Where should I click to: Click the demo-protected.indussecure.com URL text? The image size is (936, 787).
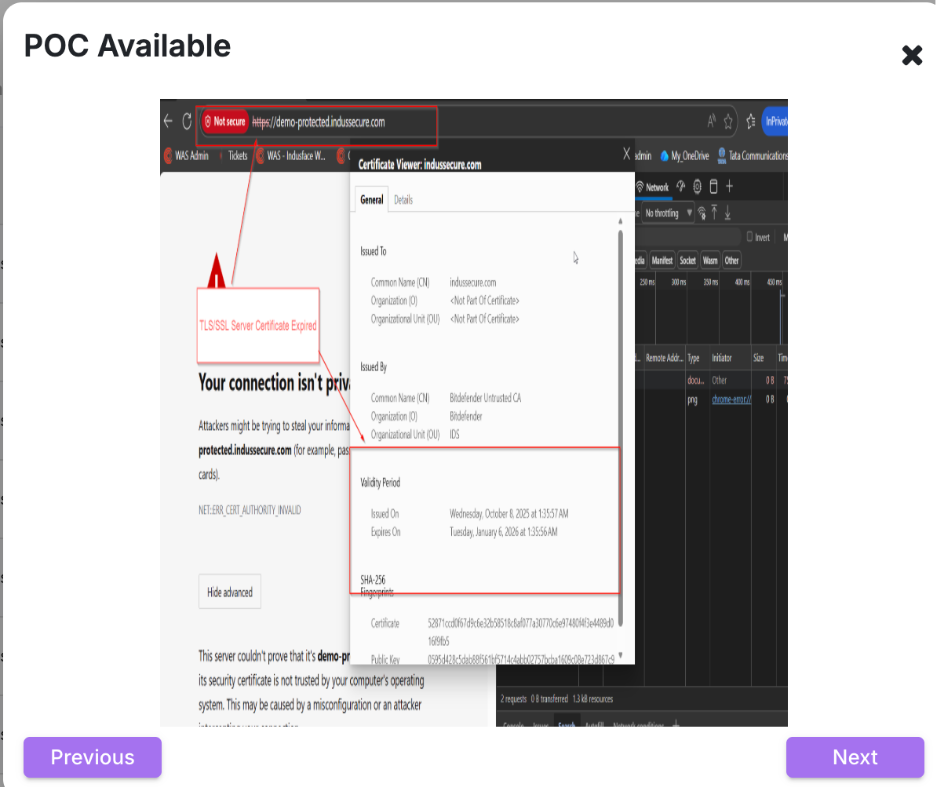click(x=319, y=122)
